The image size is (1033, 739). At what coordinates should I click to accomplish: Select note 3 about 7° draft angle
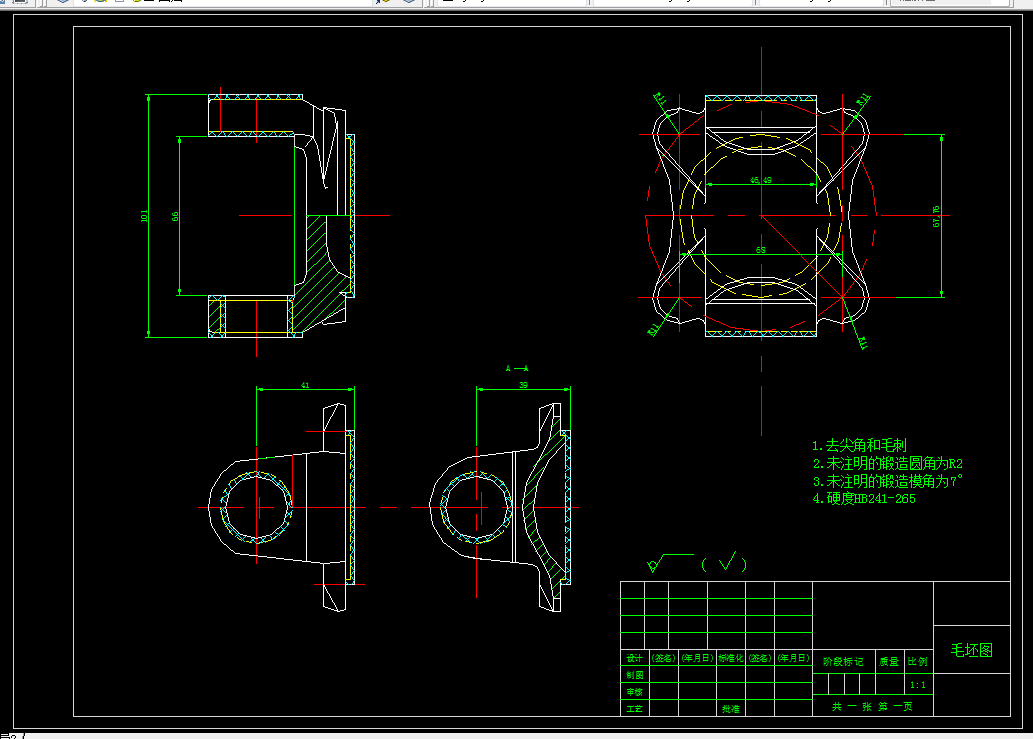[887, 481]
